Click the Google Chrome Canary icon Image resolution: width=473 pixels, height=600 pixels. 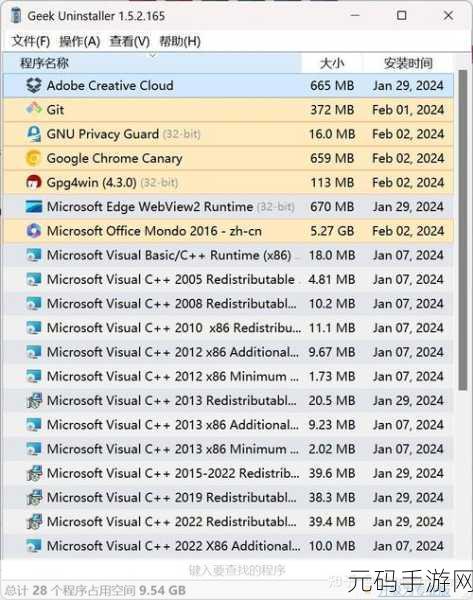pos(34,158)
